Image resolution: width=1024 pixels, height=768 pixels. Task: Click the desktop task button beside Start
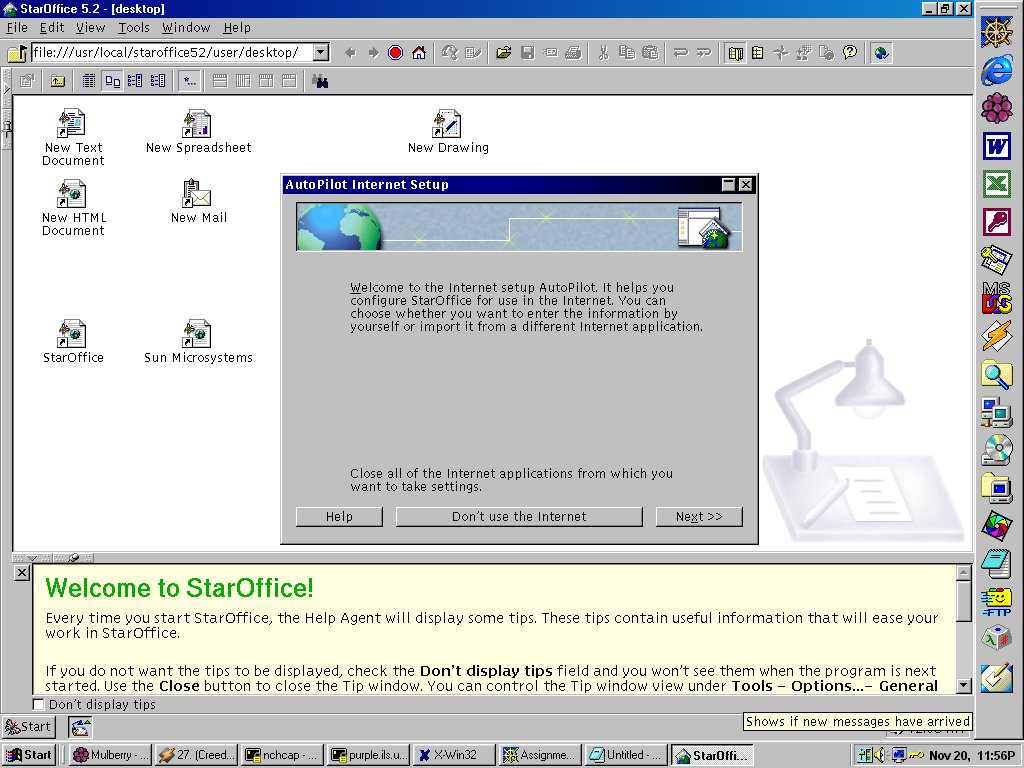[80, 726]
